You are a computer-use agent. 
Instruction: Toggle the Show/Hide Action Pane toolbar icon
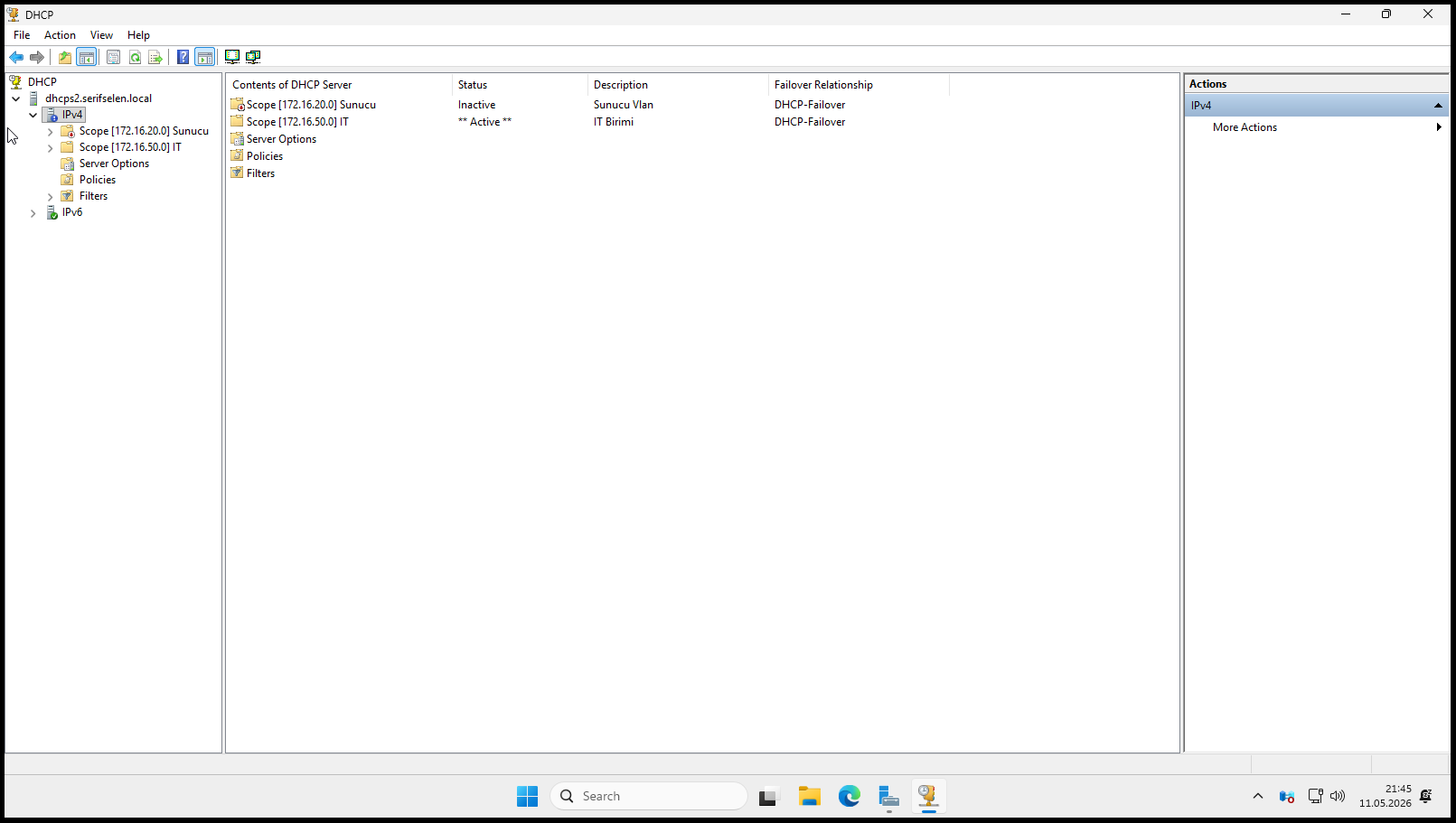pos(205,57)
